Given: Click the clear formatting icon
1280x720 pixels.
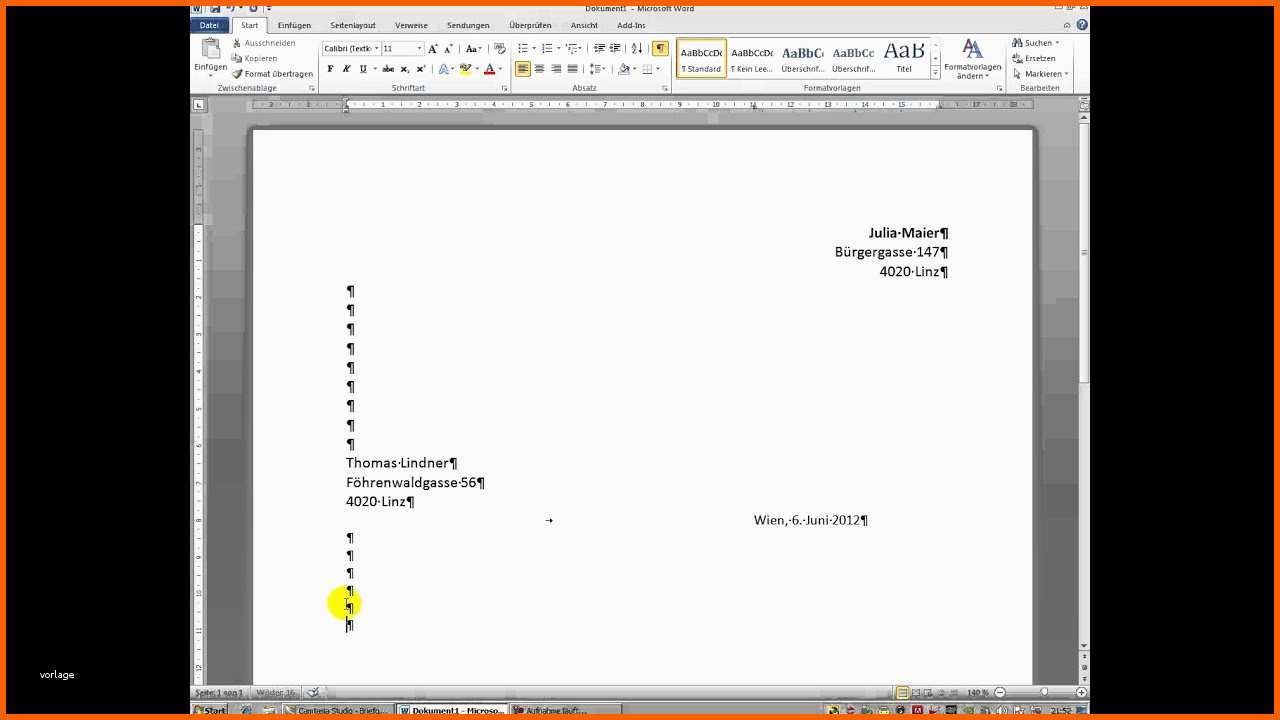Looking at the screenshot, I should tap(500, 48).
